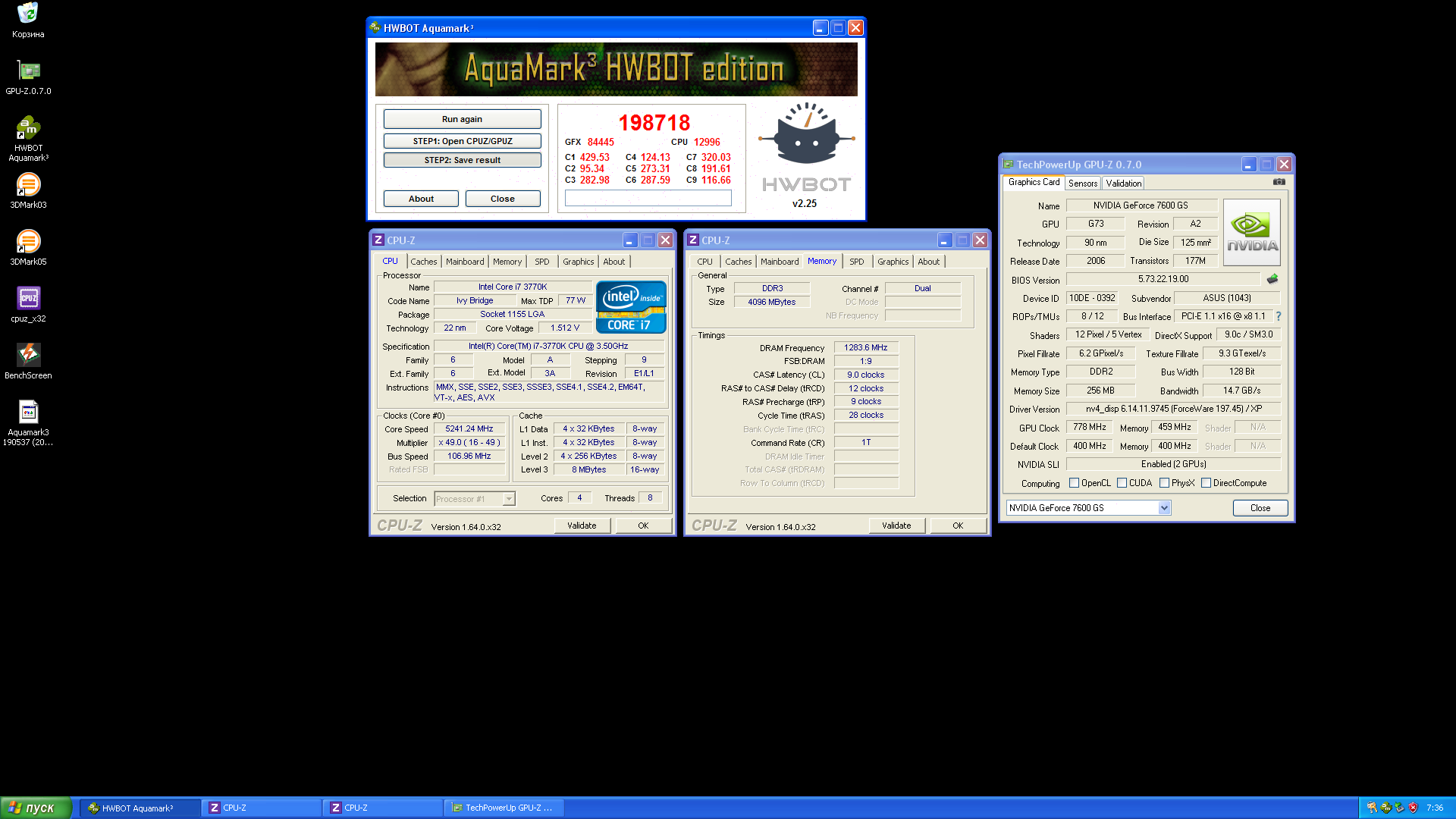Viewport: 1456px width, 819px height.
Task: Click GPU-Z BIOS save chip icon
Action: (1272, 279)
